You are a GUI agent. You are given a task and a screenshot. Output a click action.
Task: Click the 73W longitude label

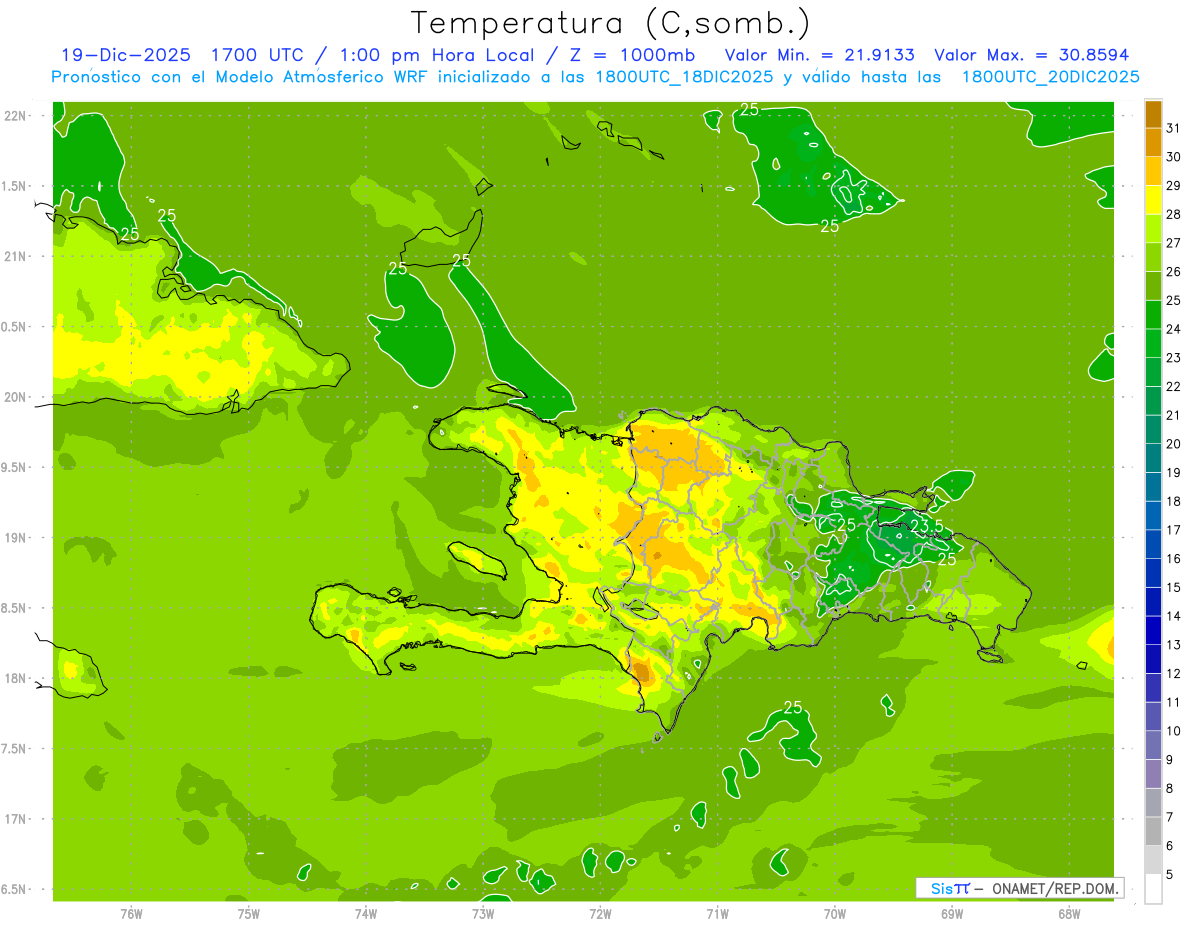pos(483,914)
